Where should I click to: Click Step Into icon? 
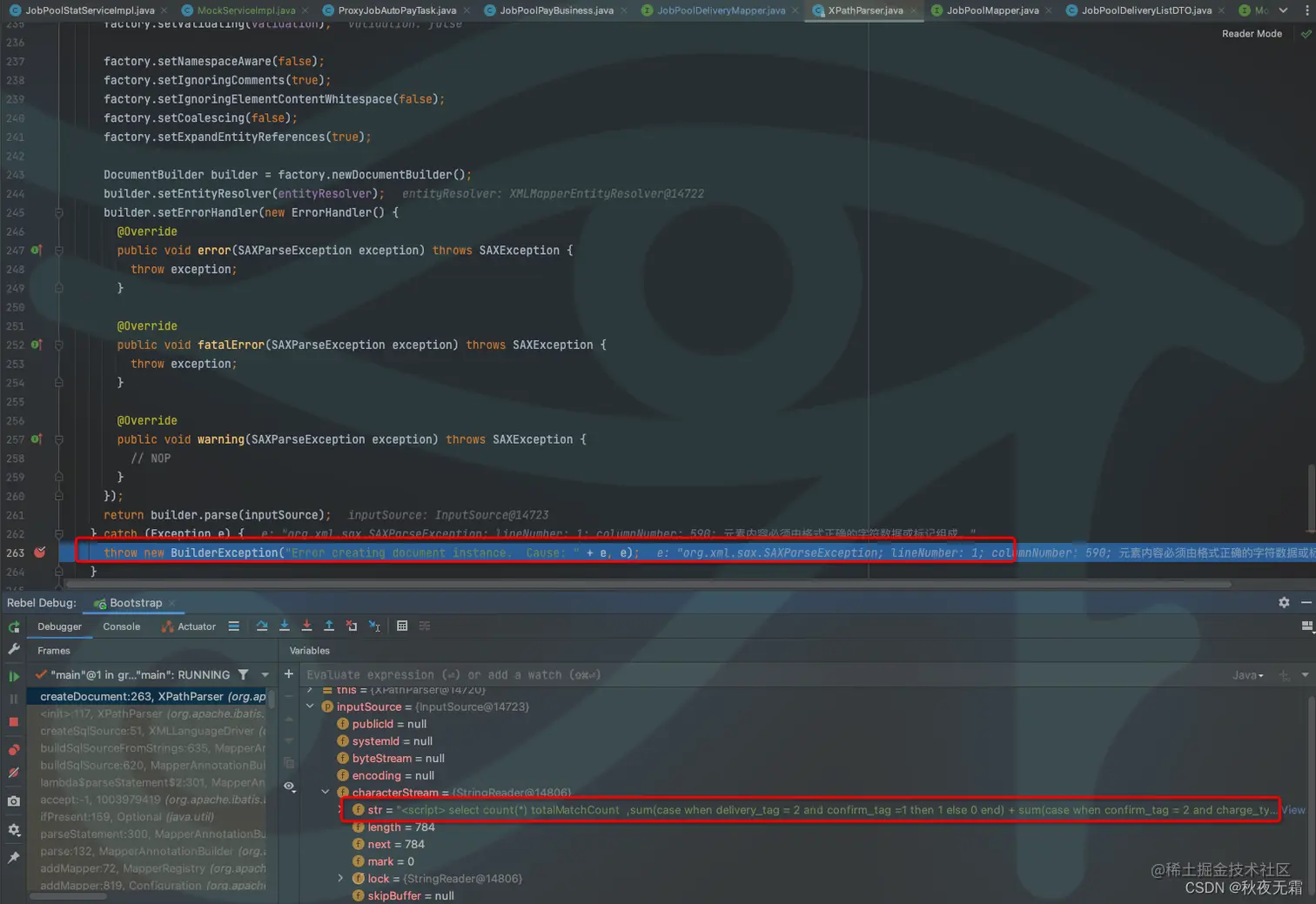pos(285,626)
